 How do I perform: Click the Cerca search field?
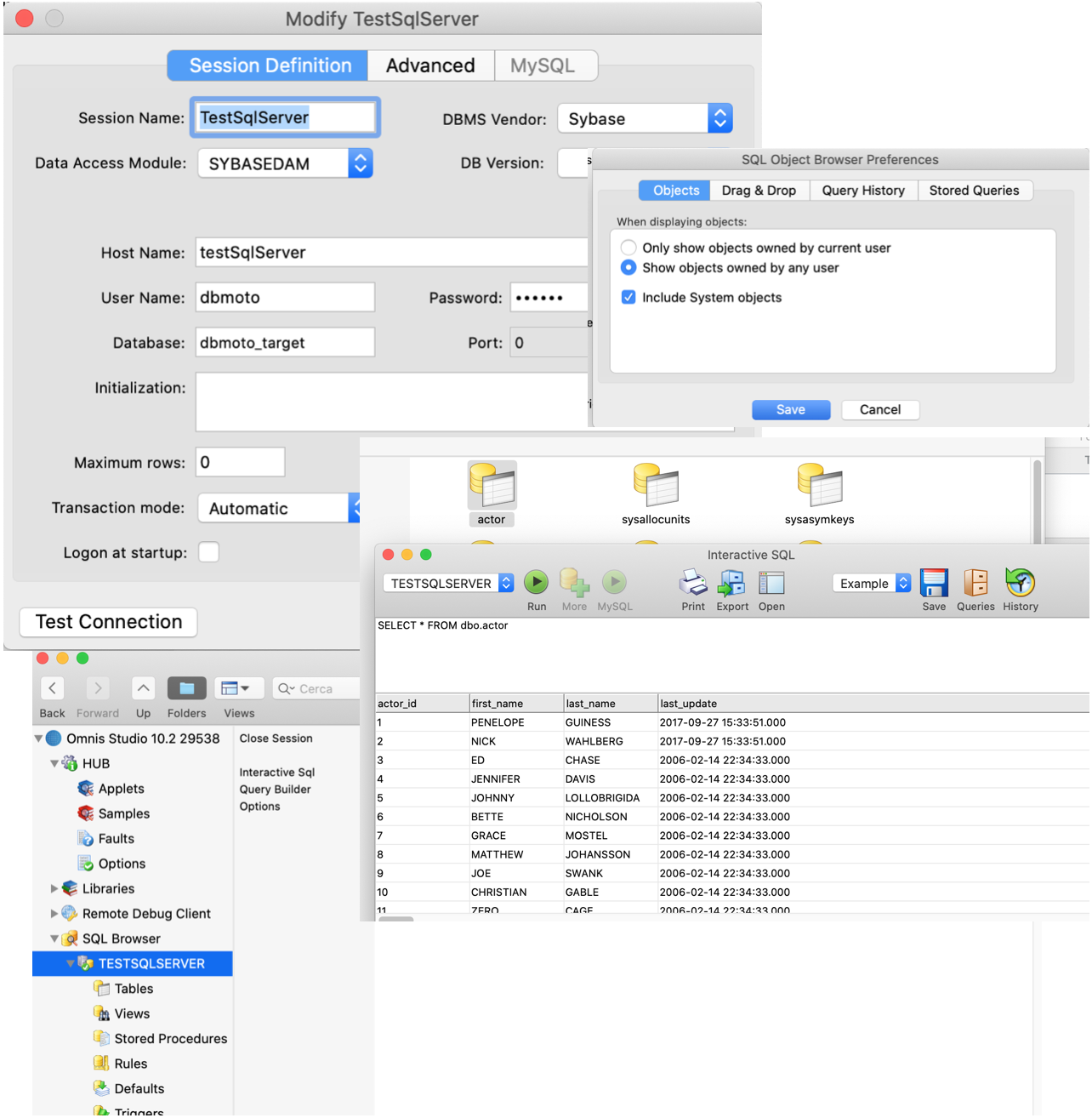(316, 688)
